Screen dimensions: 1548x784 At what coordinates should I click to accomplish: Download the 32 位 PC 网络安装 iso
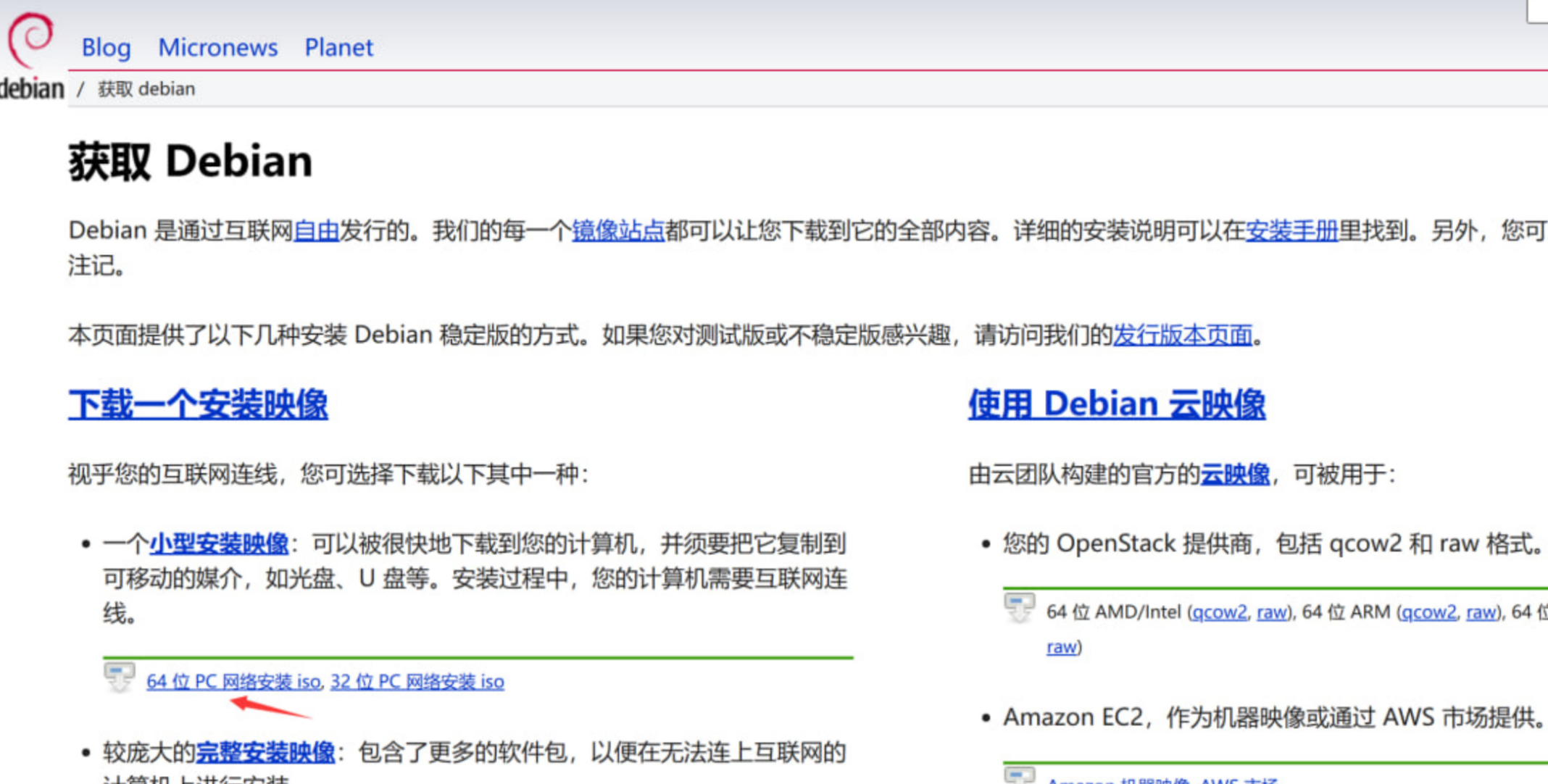coord(418,681)
